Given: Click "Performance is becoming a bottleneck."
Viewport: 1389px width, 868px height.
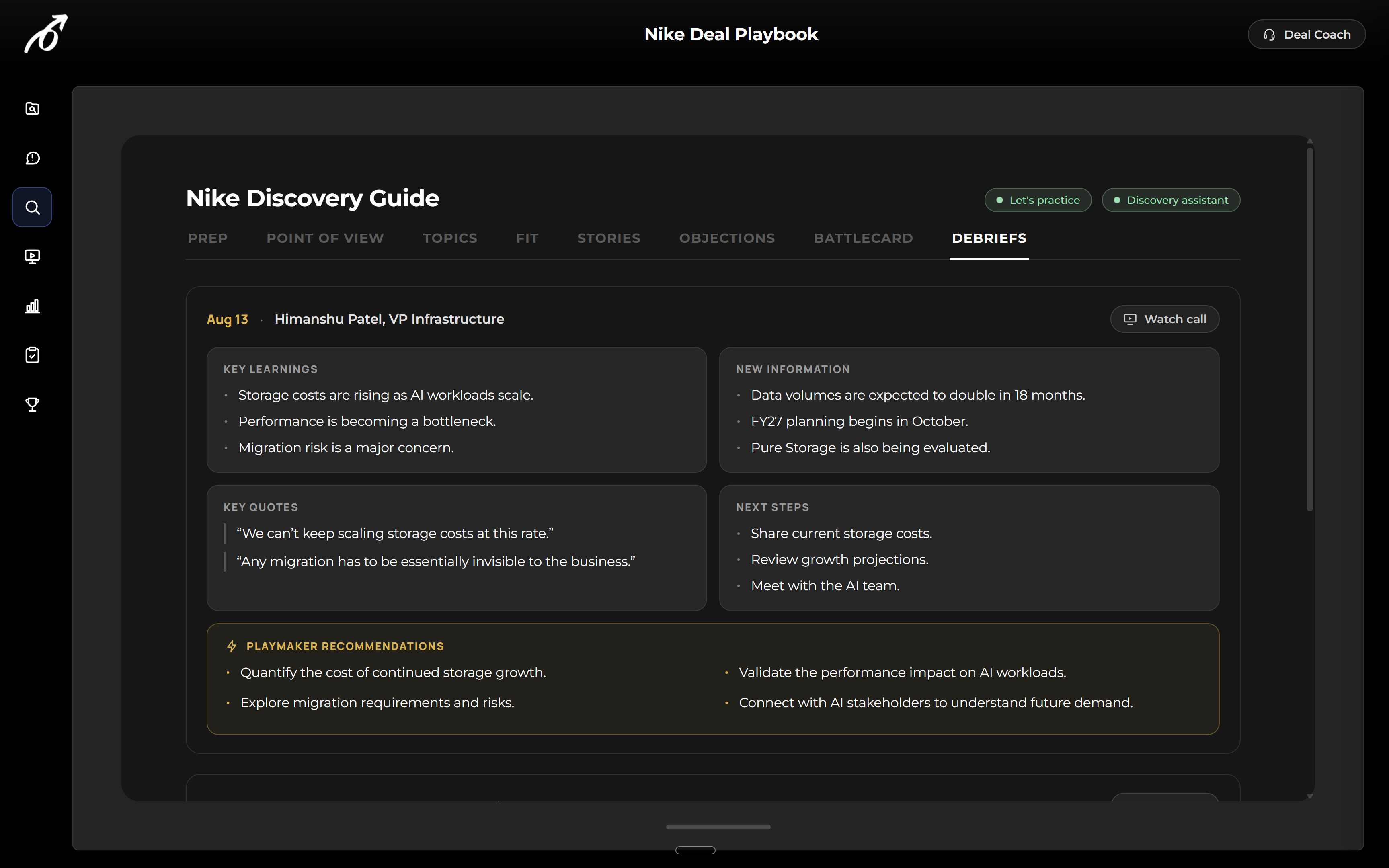Looking at the screenshot, I should pyautogui.click(x=367, y=421).
